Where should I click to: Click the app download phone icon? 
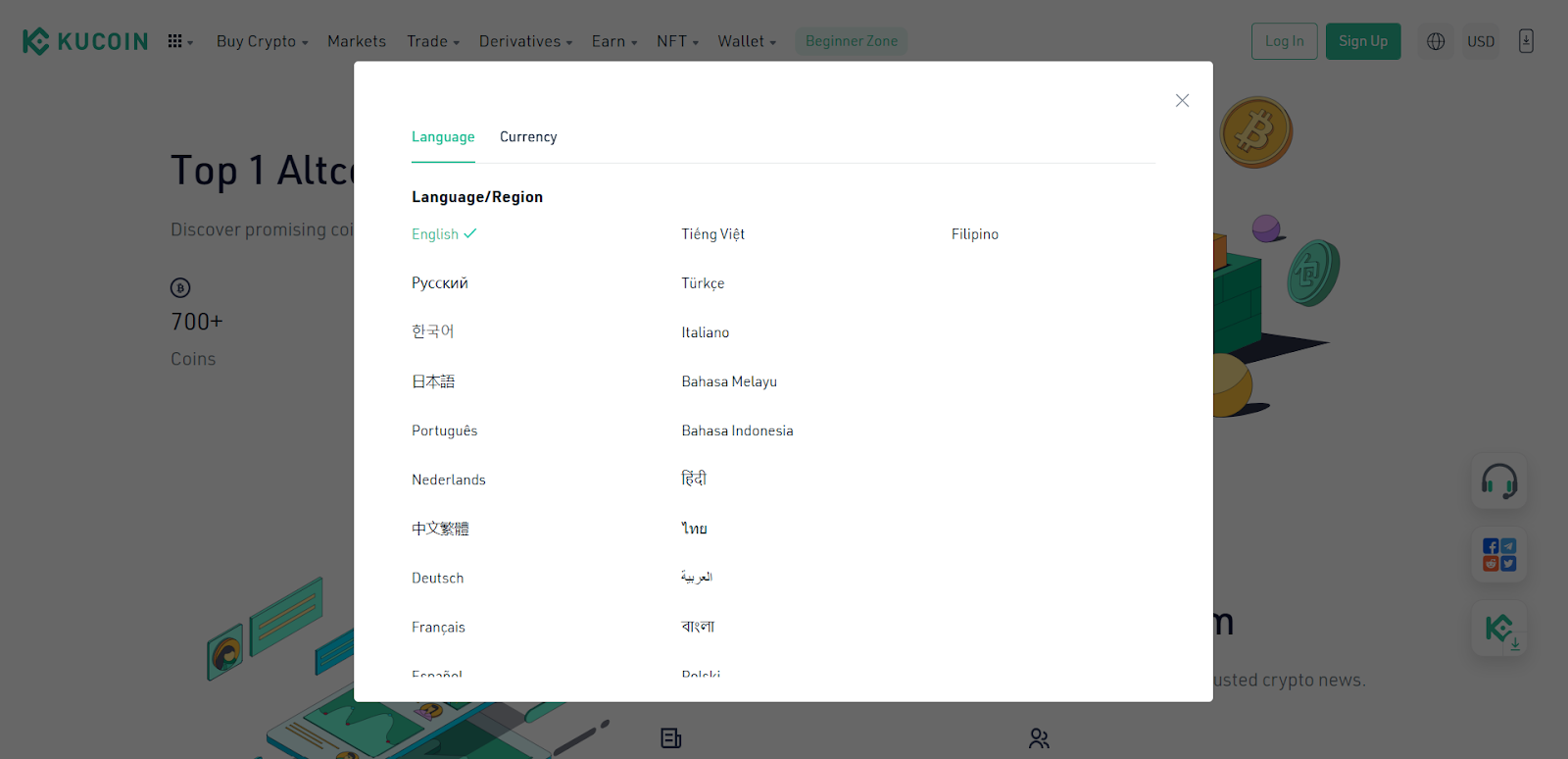click(x=1526, y=41)
